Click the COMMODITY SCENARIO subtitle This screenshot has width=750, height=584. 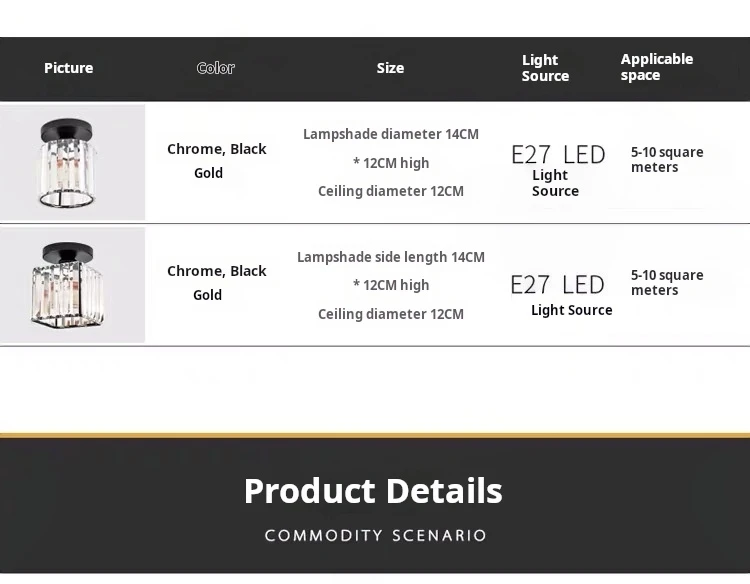(375, 535)
